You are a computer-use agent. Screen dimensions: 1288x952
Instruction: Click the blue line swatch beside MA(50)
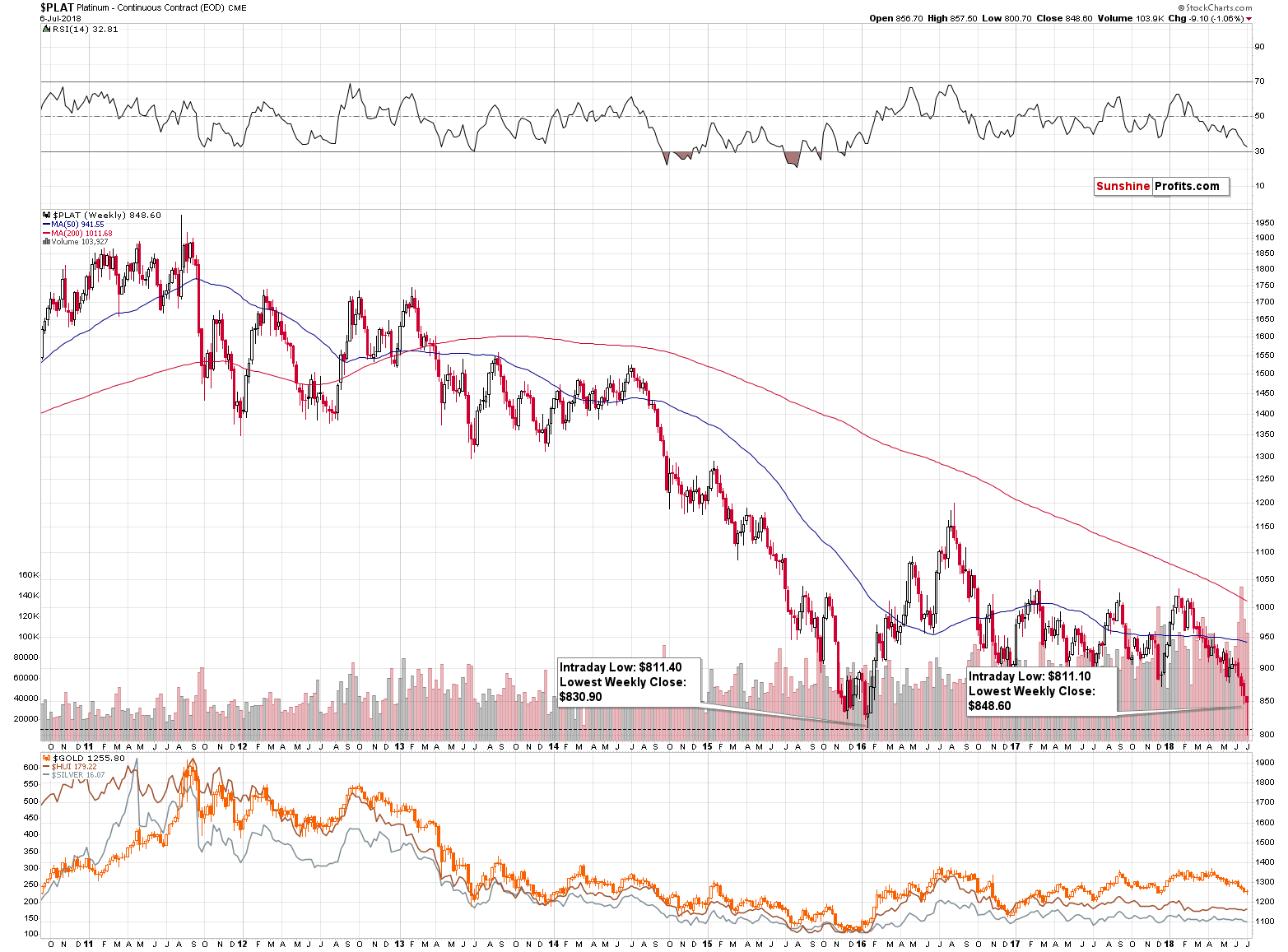point(46,225)
